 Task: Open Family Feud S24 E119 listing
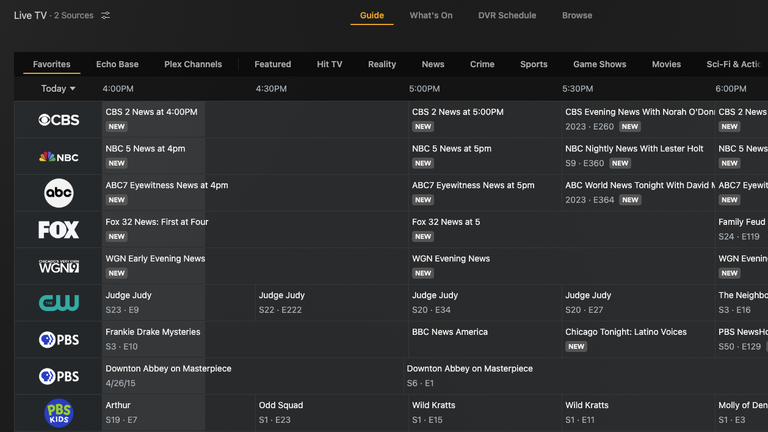point(742,230)
